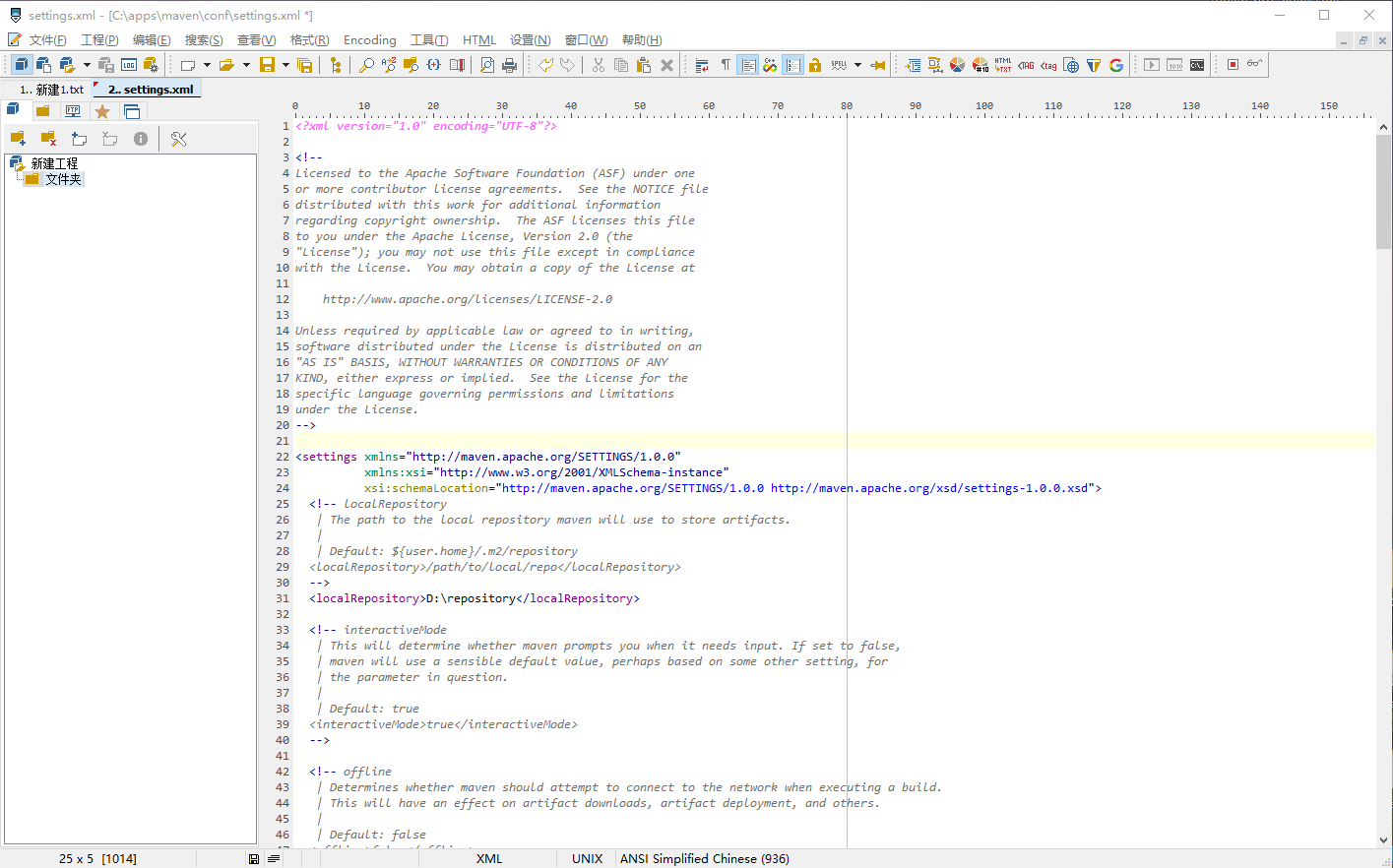Switch to the FTP panel tab
Viewport: 1393px width, 868px height.
click(x=73, y=111)
